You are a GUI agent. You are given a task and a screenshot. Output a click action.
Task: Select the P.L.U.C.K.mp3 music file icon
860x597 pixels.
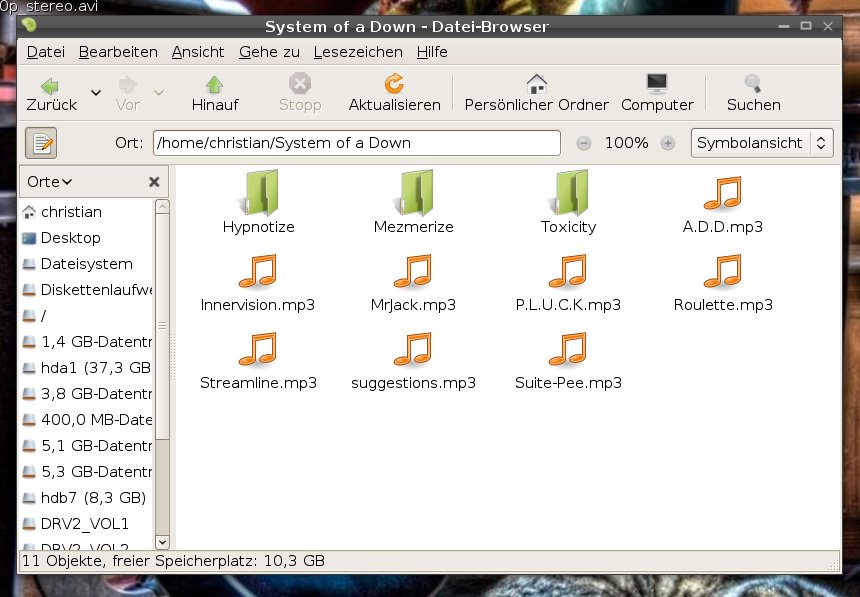point(568,271)
